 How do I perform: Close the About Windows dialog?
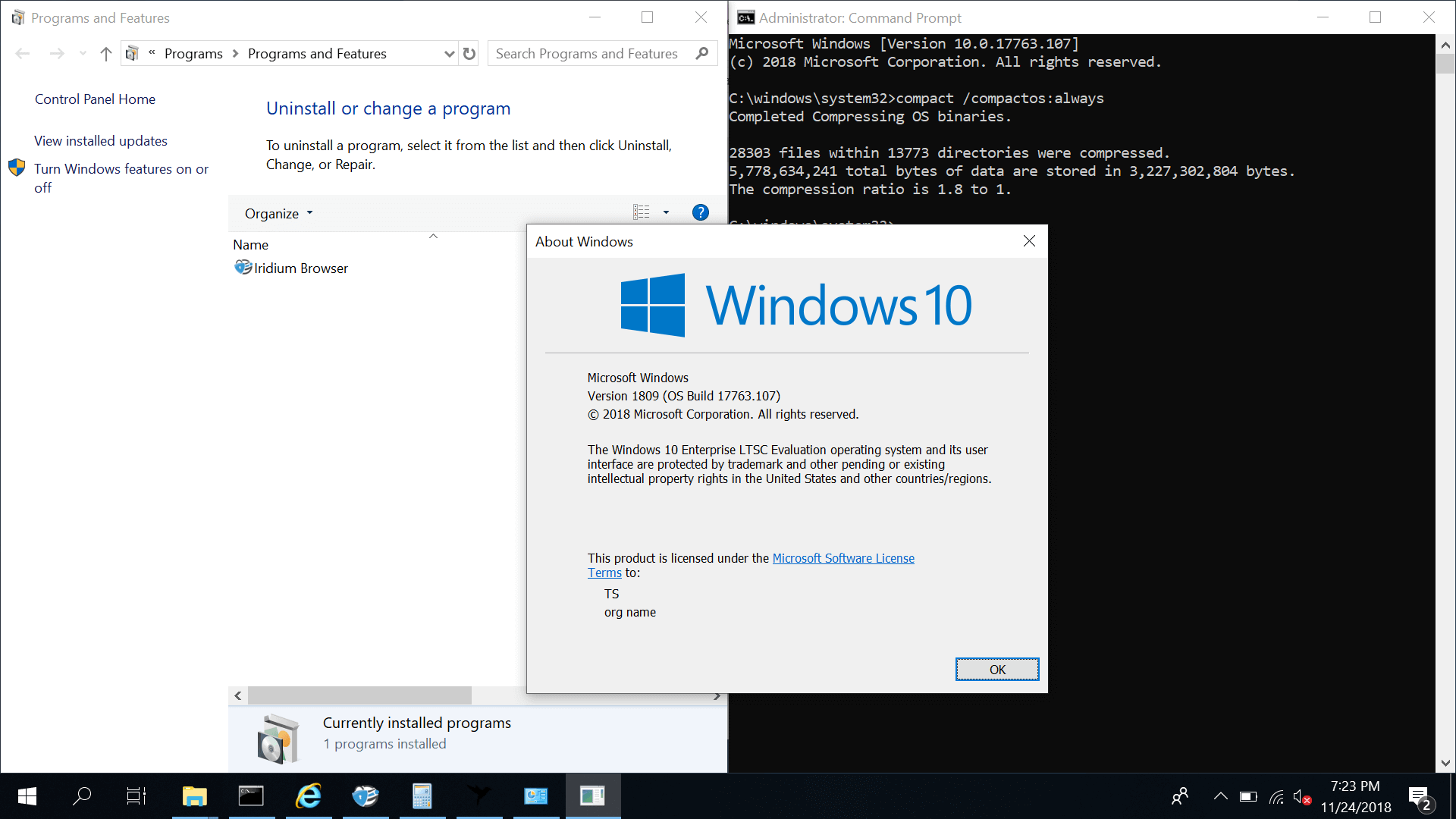(x=1029, y=241)
